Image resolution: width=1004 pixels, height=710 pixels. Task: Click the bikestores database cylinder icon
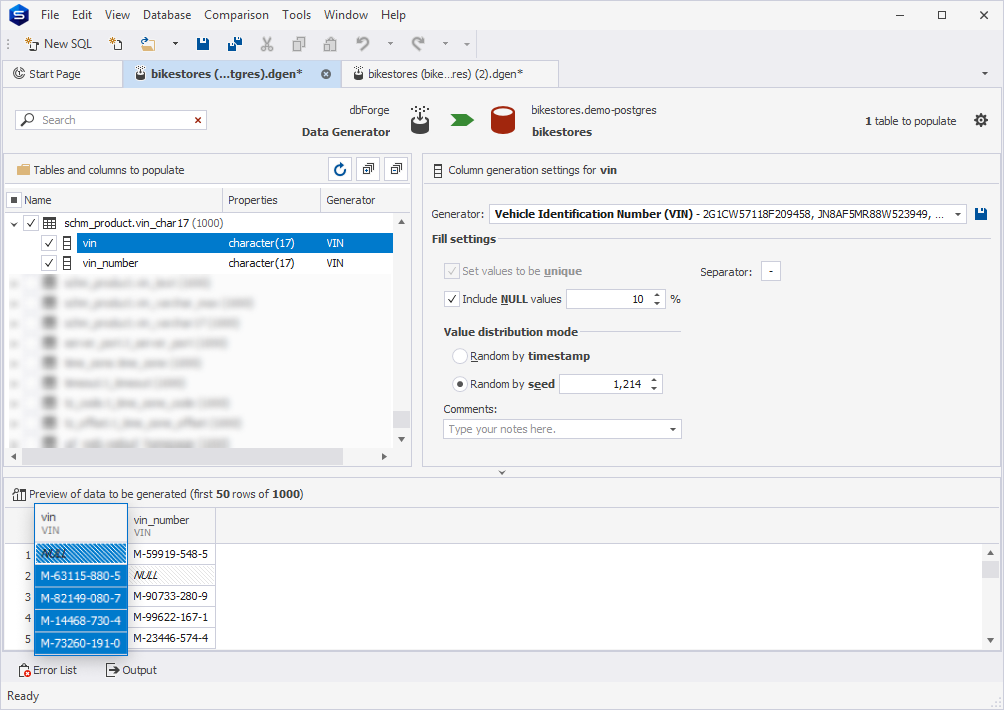tap(503, 120)
